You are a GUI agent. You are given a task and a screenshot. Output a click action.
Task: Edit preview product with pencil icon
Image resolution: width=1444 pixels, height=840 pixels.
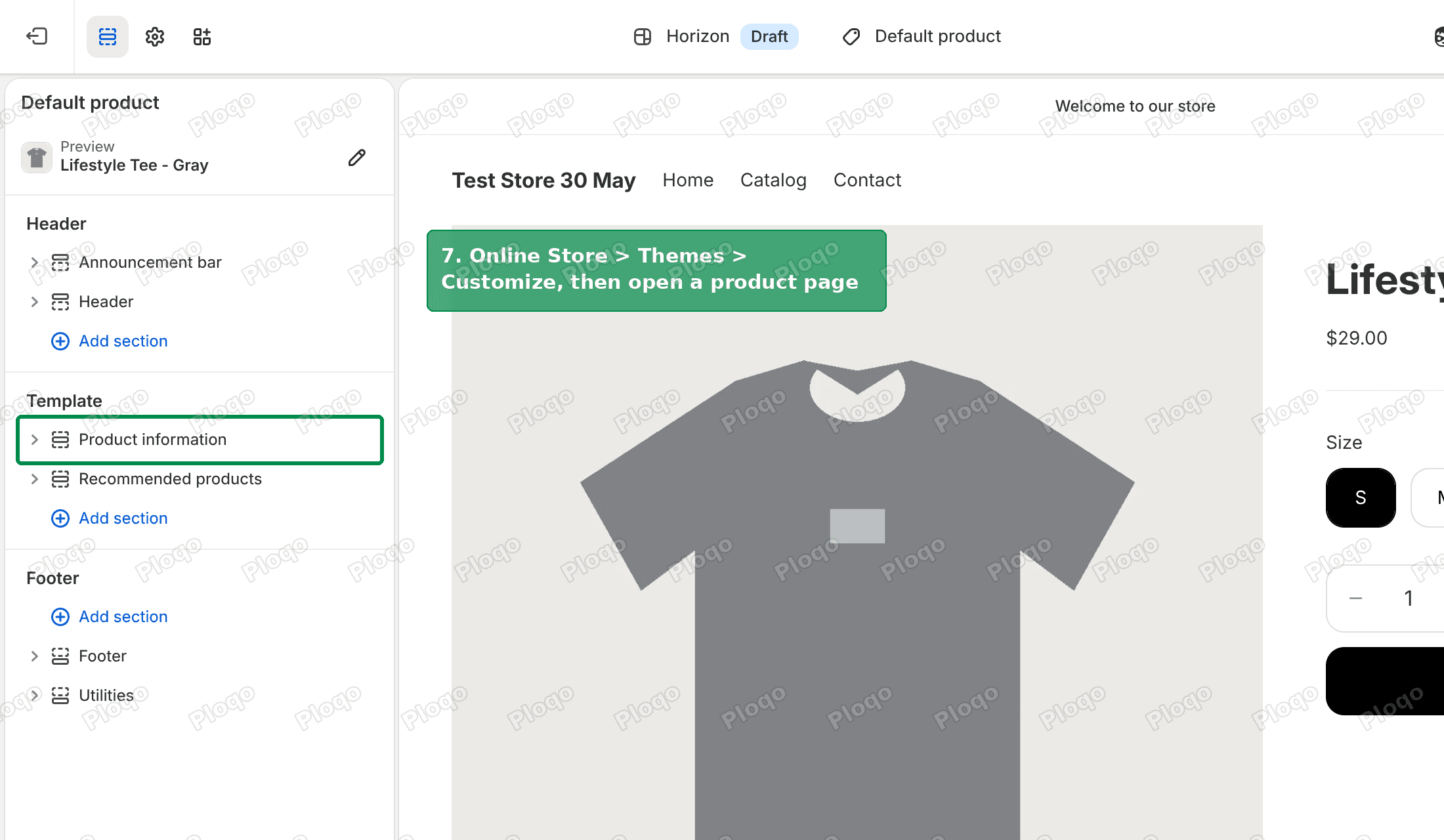tap(357, 157)
